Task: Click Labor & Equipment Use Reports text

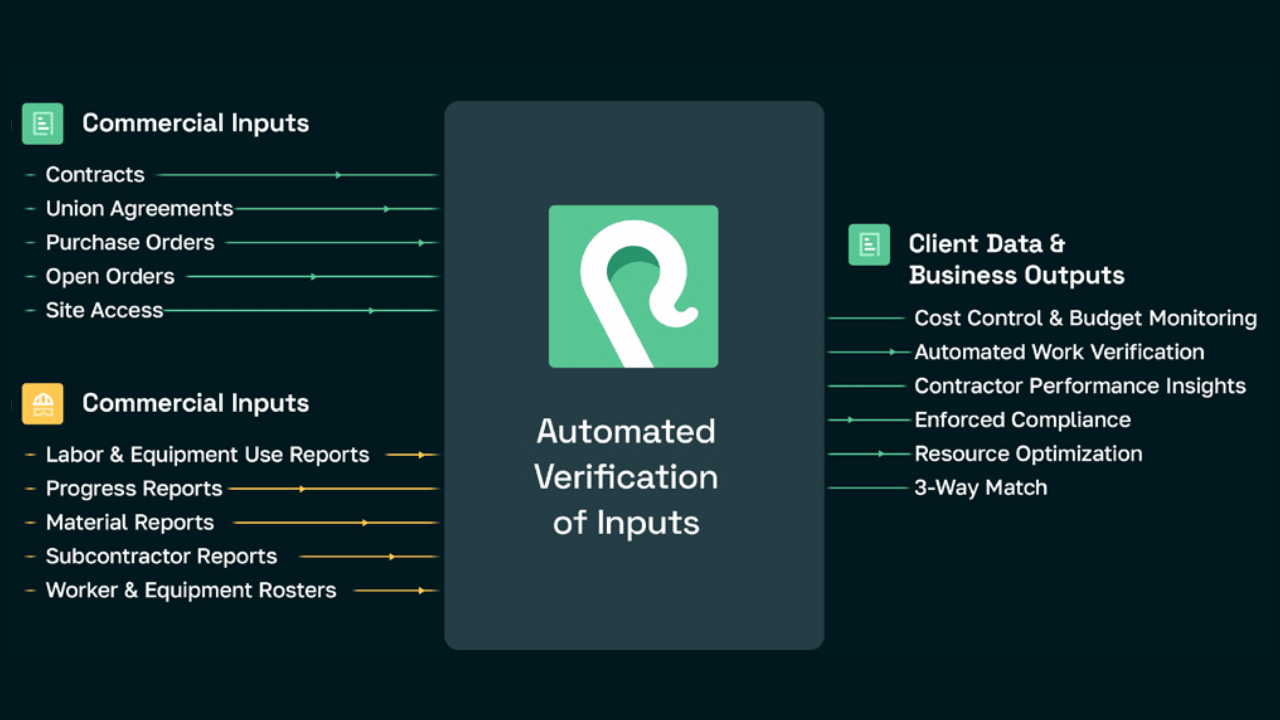Action: pyautogui.click(x=207, y=455)
